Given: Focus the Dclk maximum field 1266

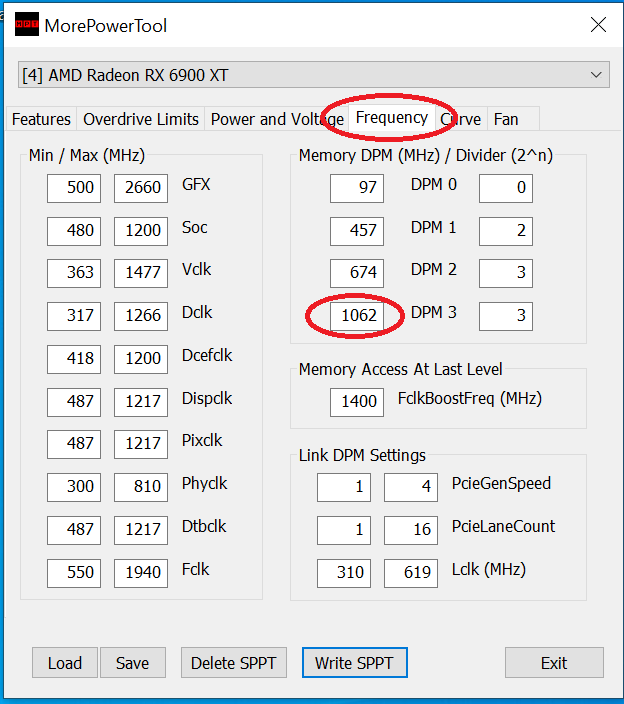Looking at the screenshot, I should pyautogui.click(x=141, y=316).
